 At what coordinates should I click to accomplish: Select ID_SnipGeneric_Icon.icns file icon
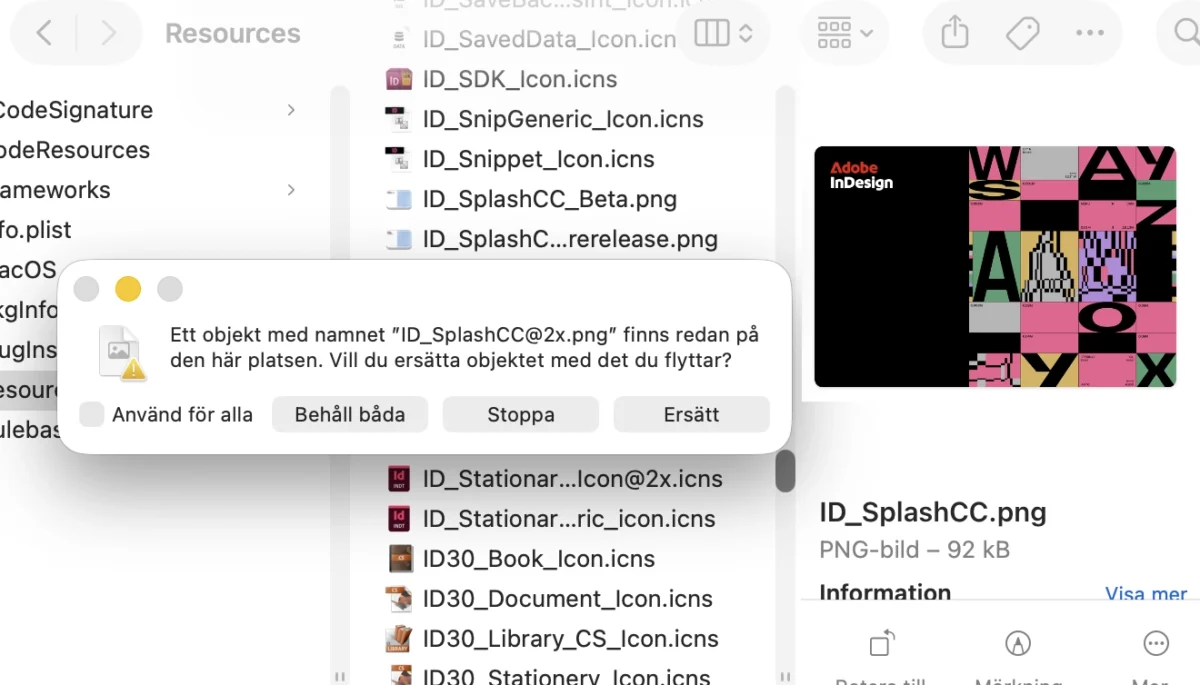399,119
